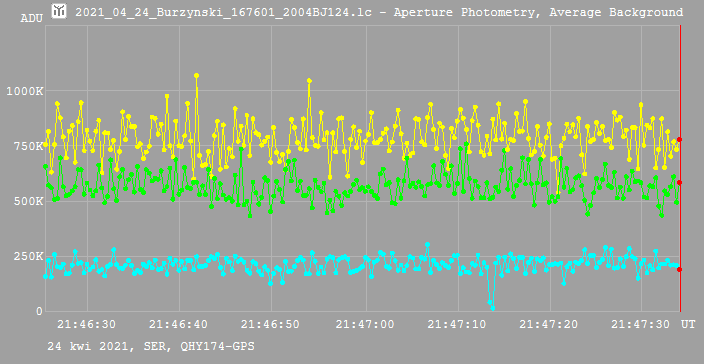The height and width of the screenshot is (364, 704).
Task: Click the cyan curve's deepest dip point
Action: pyautogui.click(x=493, y=308)
